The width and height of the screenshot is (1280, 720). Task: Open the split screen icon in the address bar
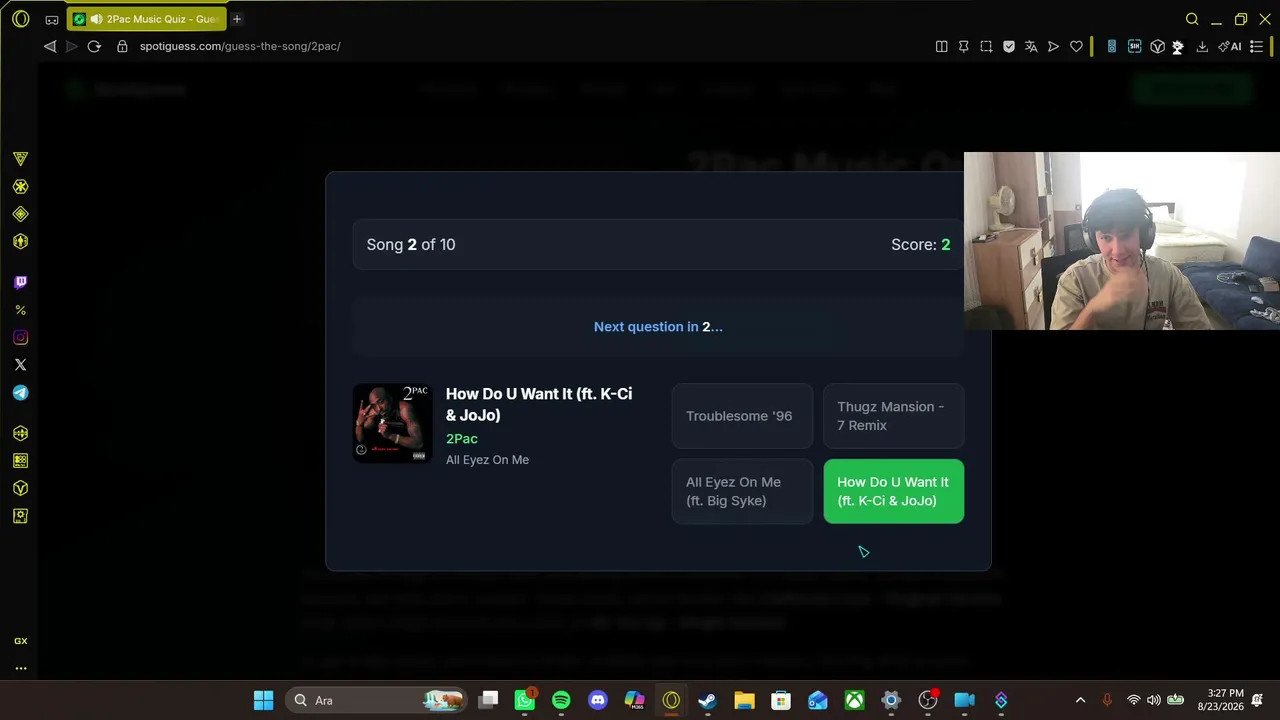[x=941, y=46]
